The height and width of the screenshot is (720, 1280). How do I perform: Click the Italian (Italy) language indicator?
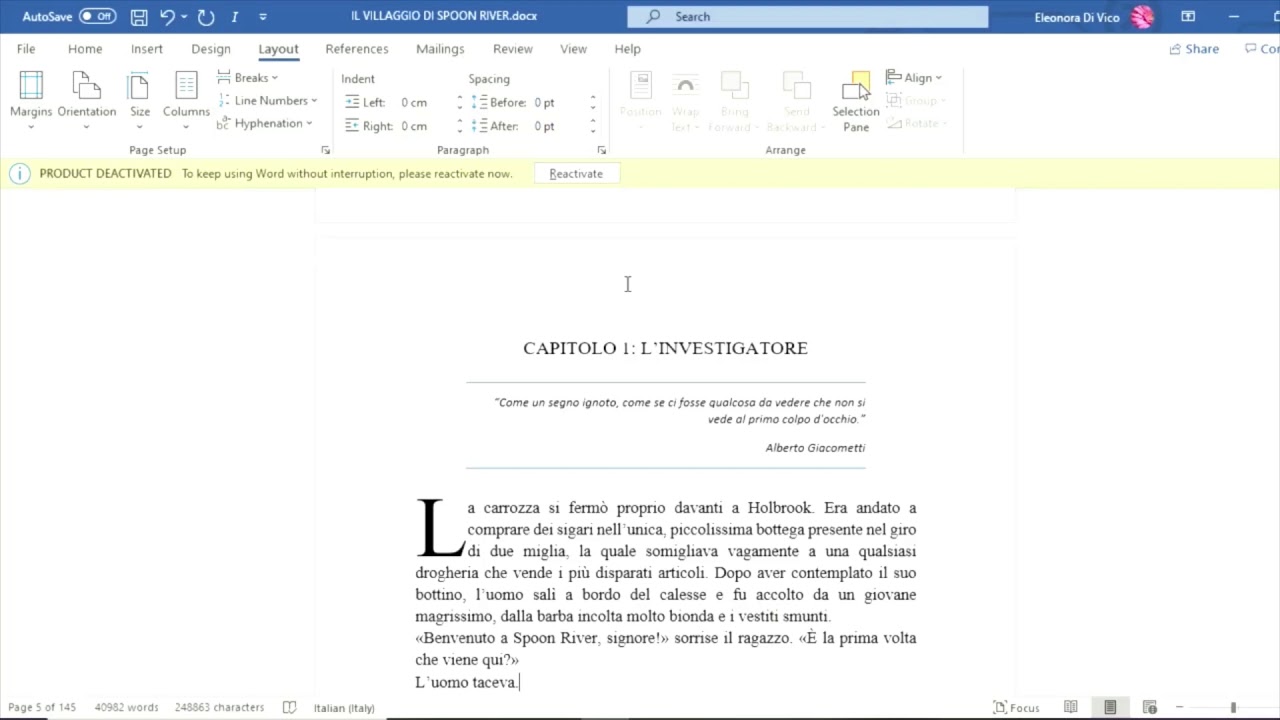344,708
